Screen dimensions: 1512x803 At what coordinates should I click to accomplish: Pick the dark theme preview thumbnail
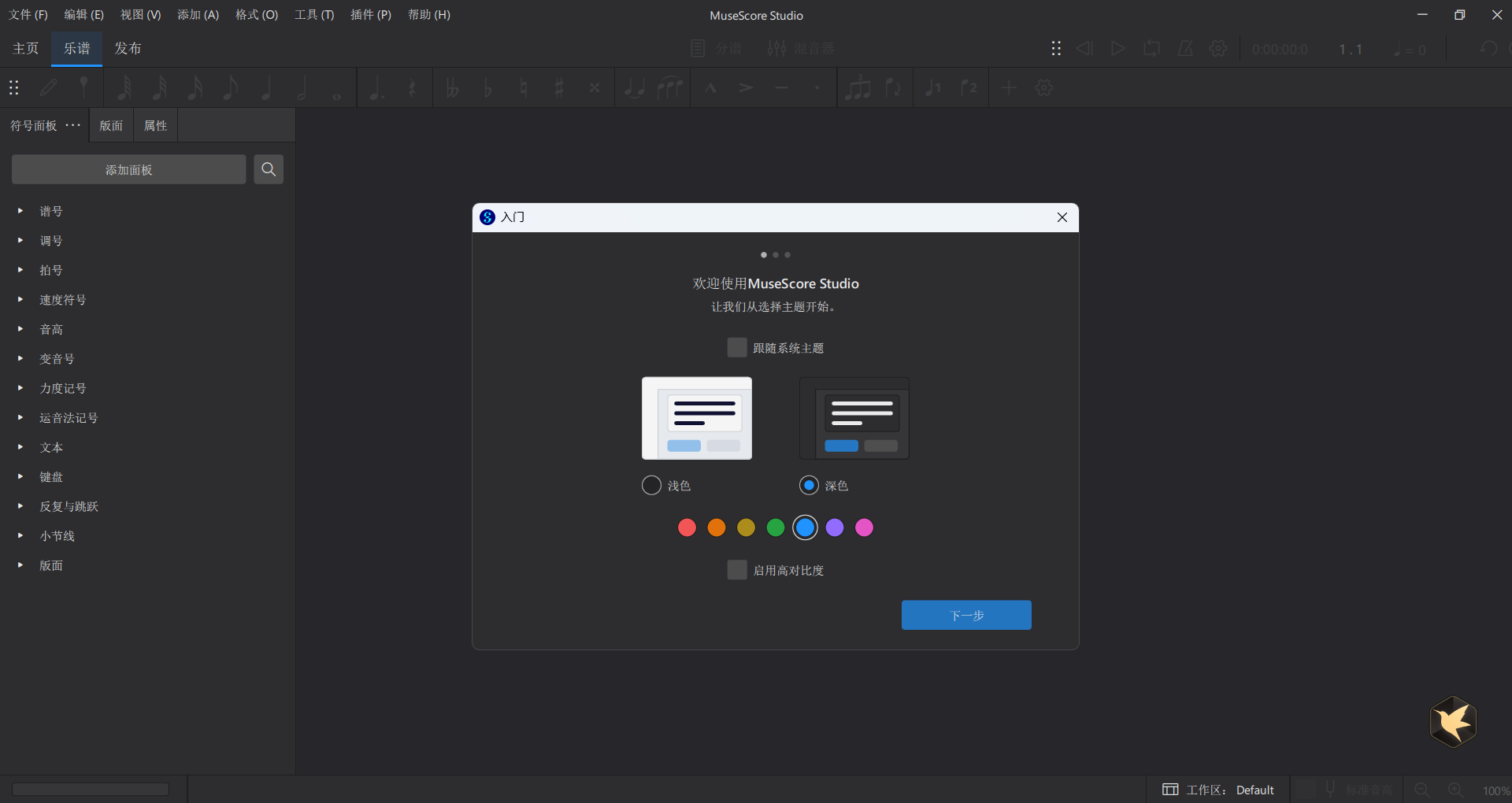click(854, 418)
